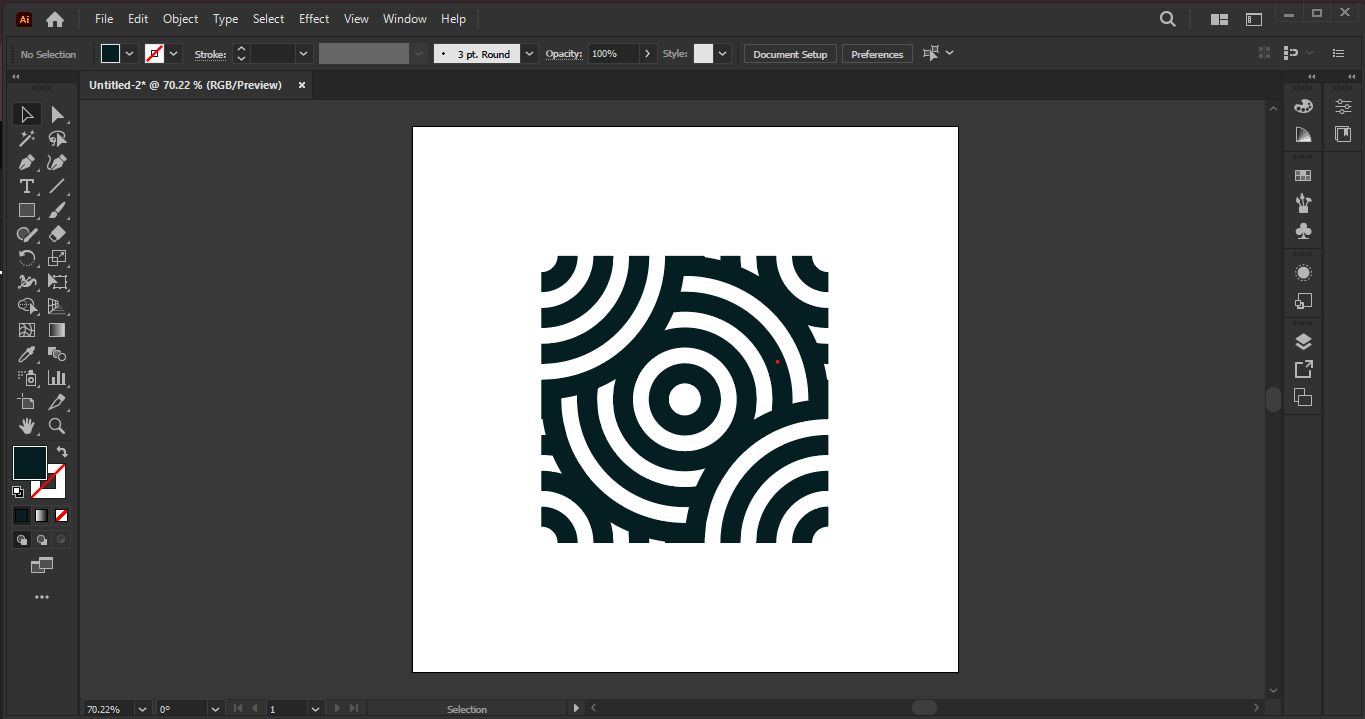The image size is (1365, 719).
Task: Open the Opacity dropdown
Action: [x=647, y=53]
